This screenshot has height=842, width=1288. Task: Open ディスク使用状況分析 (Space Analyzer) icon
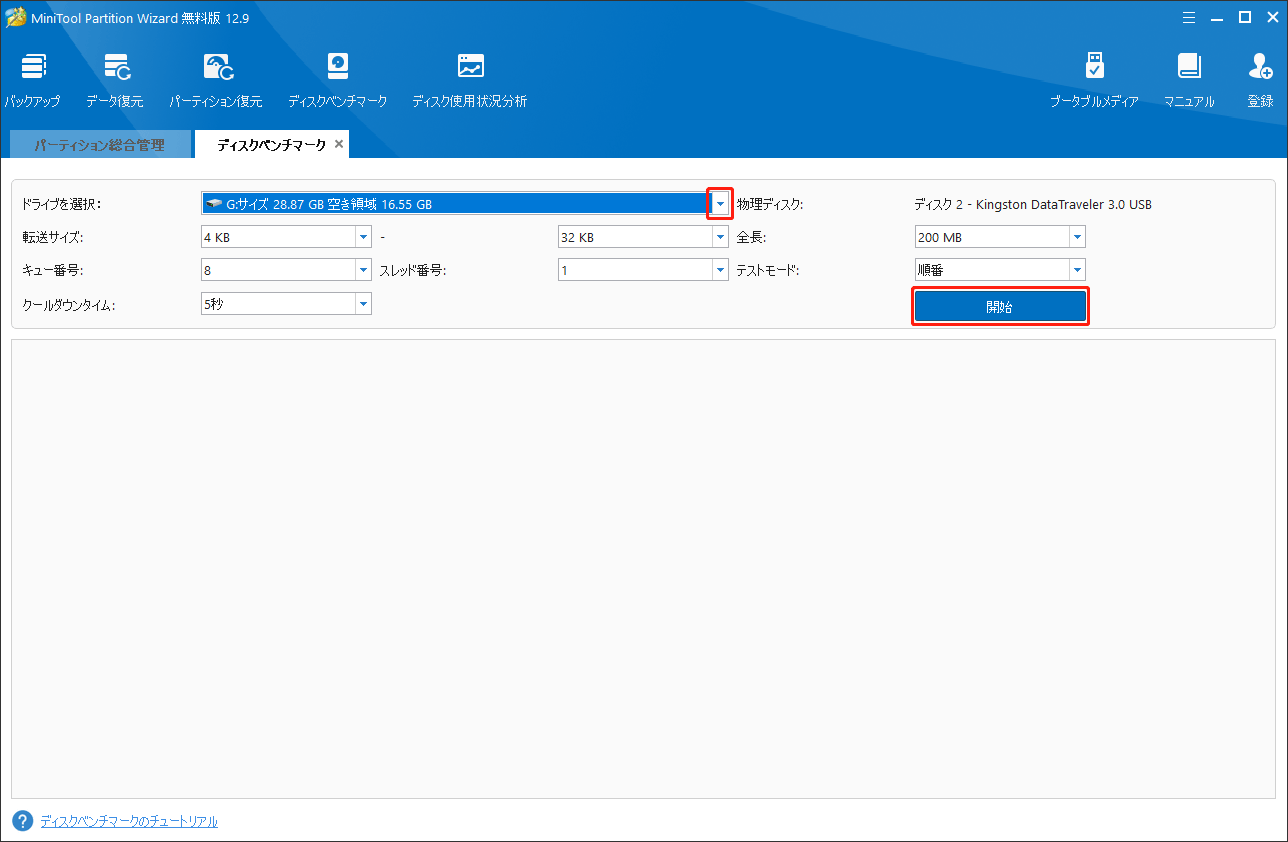click(x=470, y=68)
